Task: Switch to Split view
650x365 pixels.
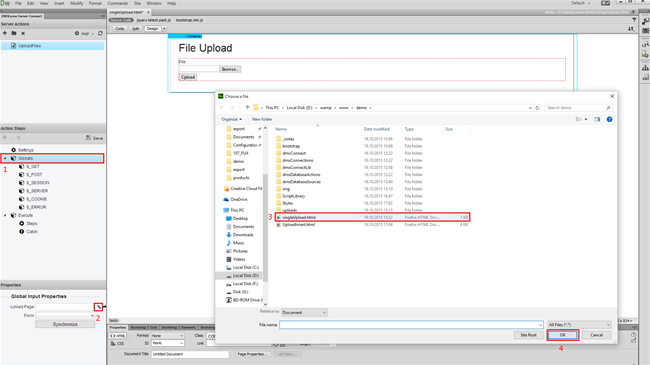Action: 136,29
